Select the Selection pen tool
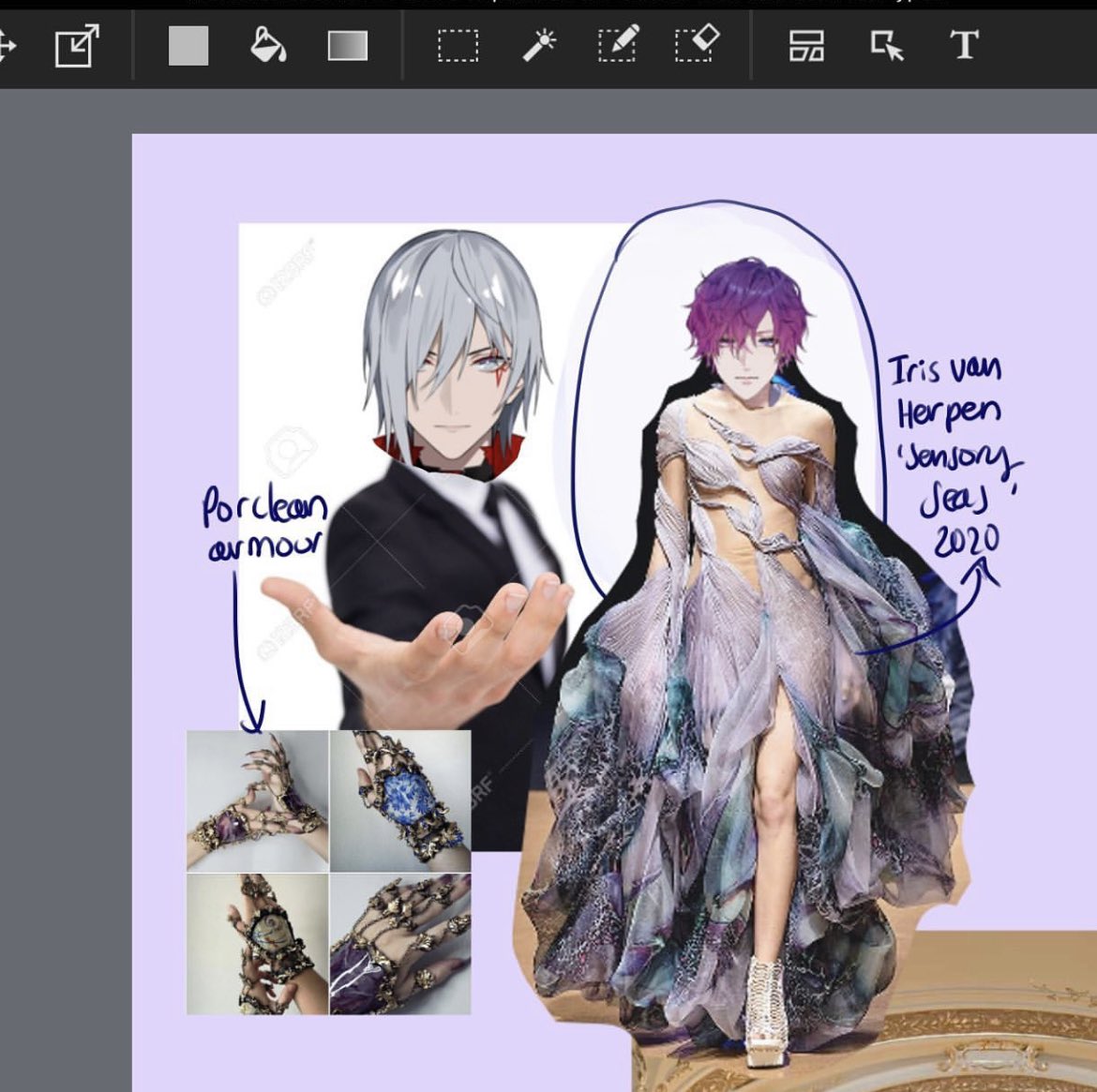 619,44
